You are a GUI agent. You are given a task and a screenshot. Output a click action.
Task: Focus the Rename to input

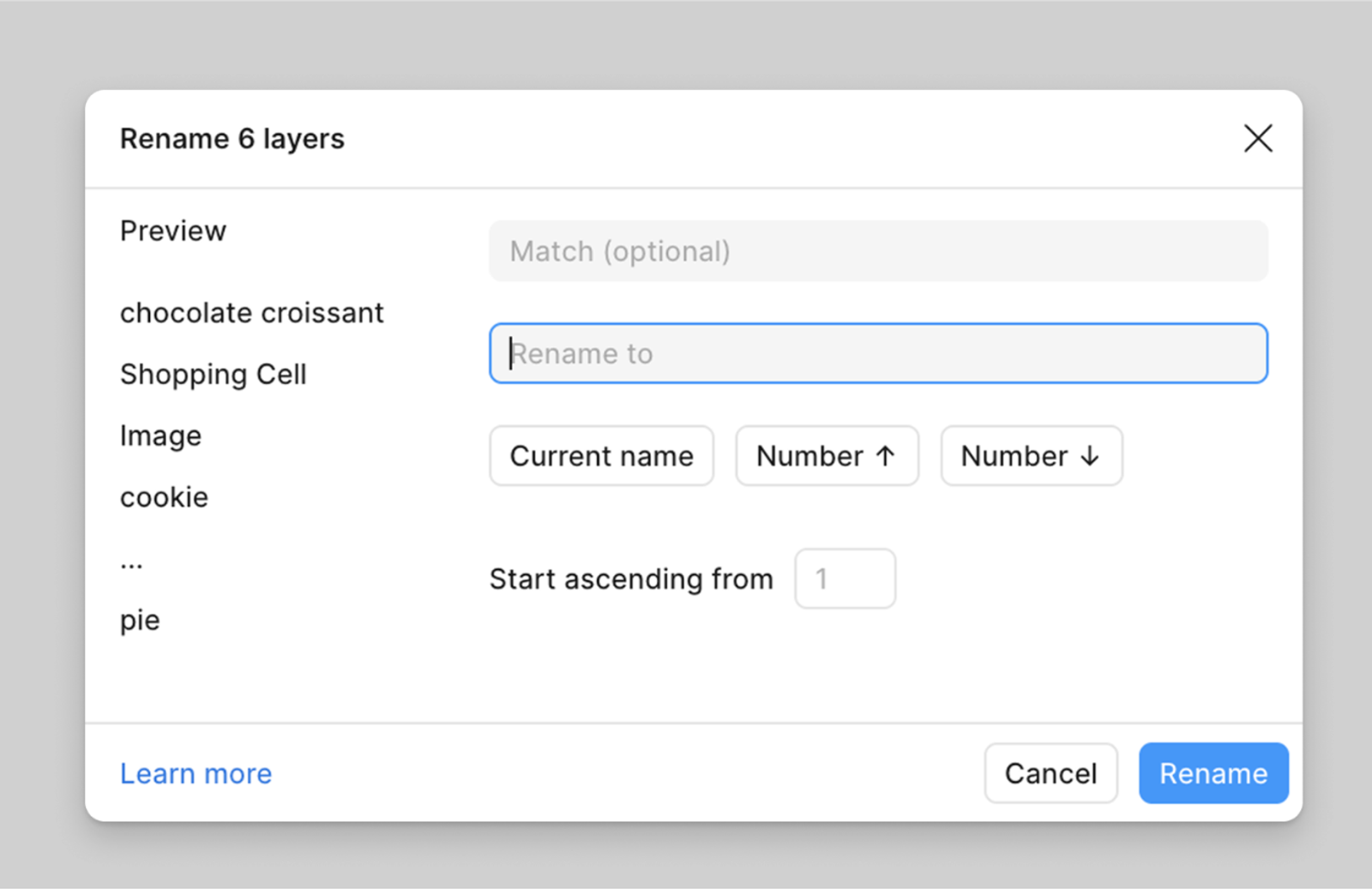878,353
